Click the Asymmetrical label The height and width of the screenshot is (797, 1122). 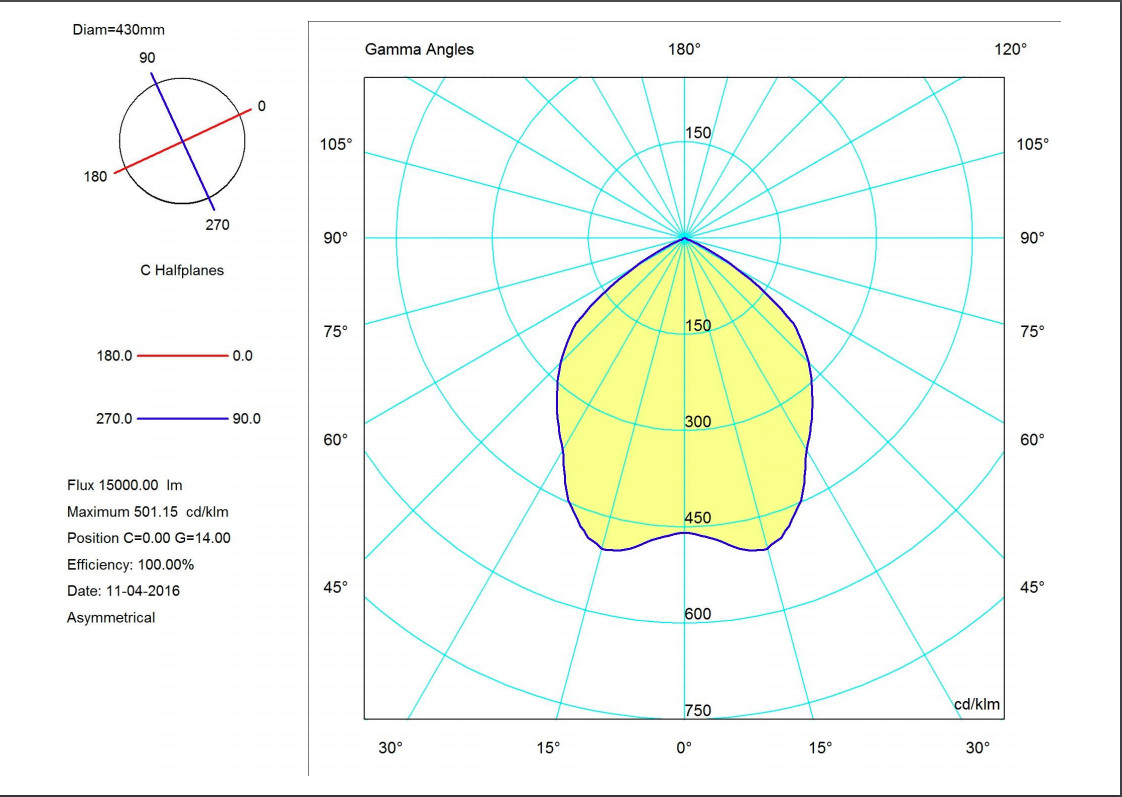111,618
